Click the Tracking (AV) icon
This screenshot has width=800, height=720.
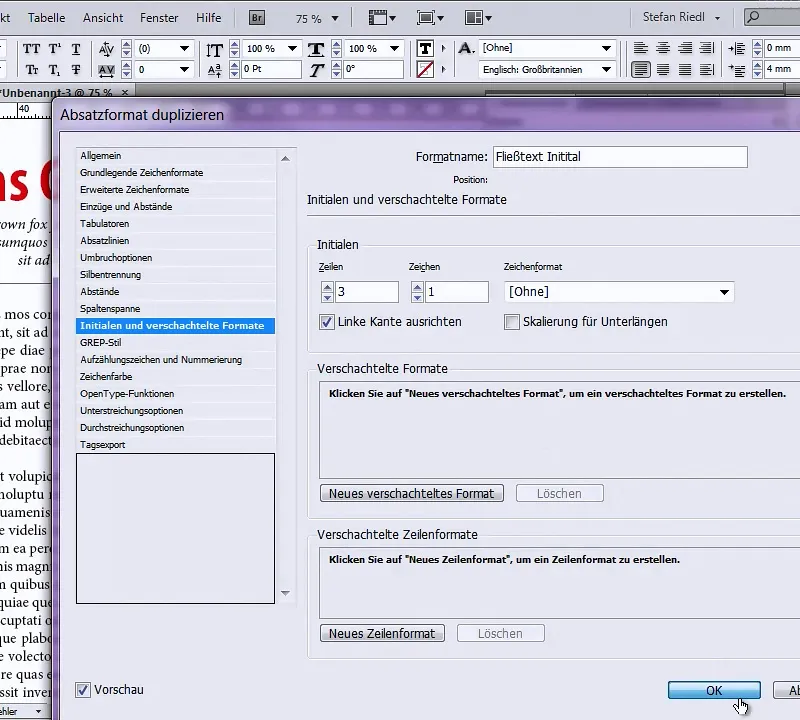click(106, 70)
